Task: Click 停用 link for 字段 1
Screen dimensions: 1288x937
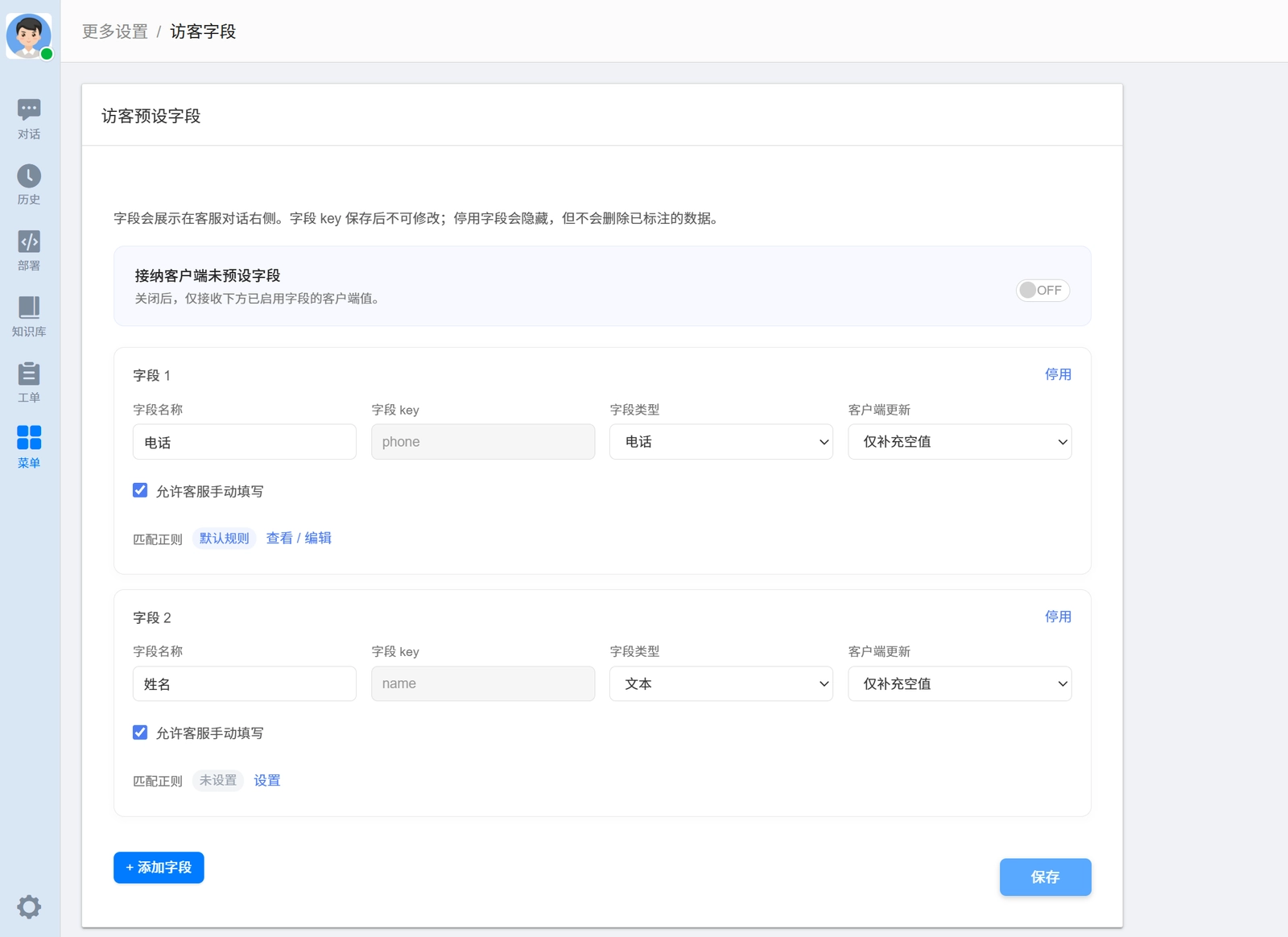Action: click(x=1058, y=374)
